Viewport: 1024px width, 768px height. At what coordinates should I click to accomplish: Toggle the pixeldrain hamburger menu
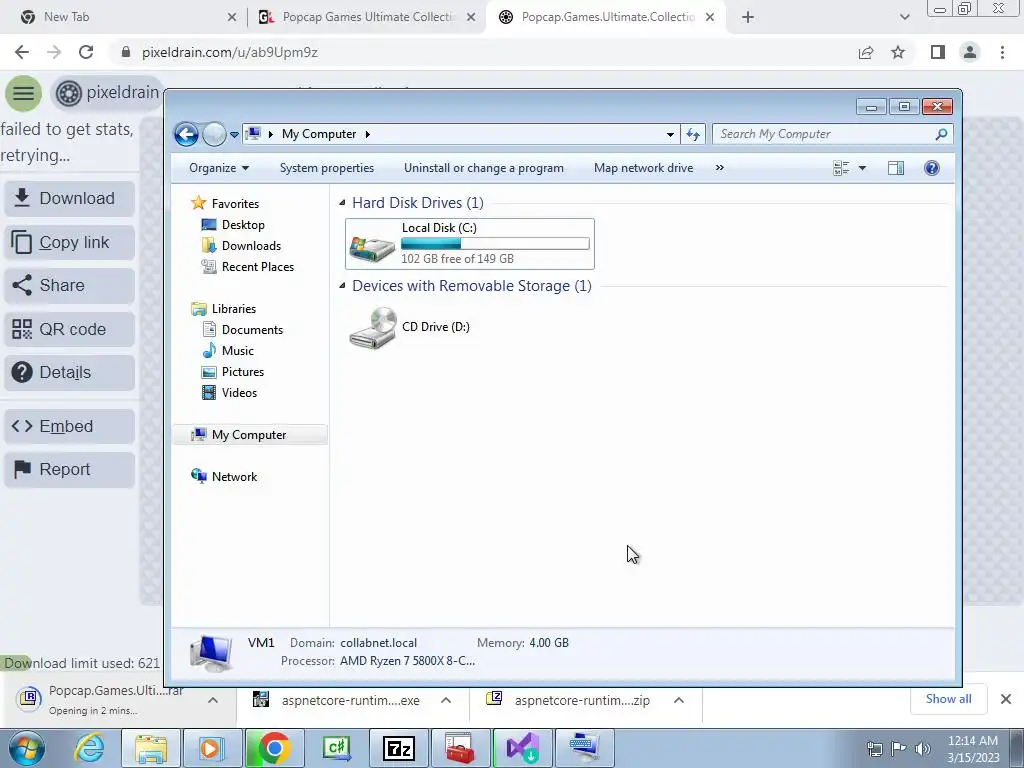click(x=24, y=93)
